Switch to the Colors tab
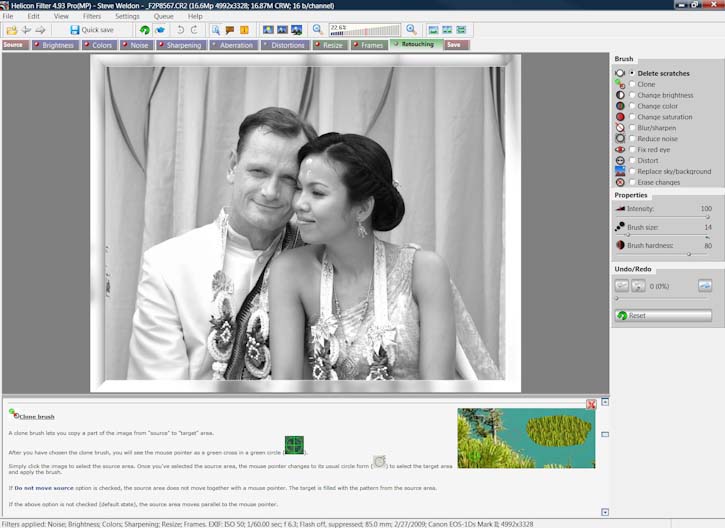Image resolution: width=725 pixels, height=528 pixels. pyautogui.click(x=99, y=45)
